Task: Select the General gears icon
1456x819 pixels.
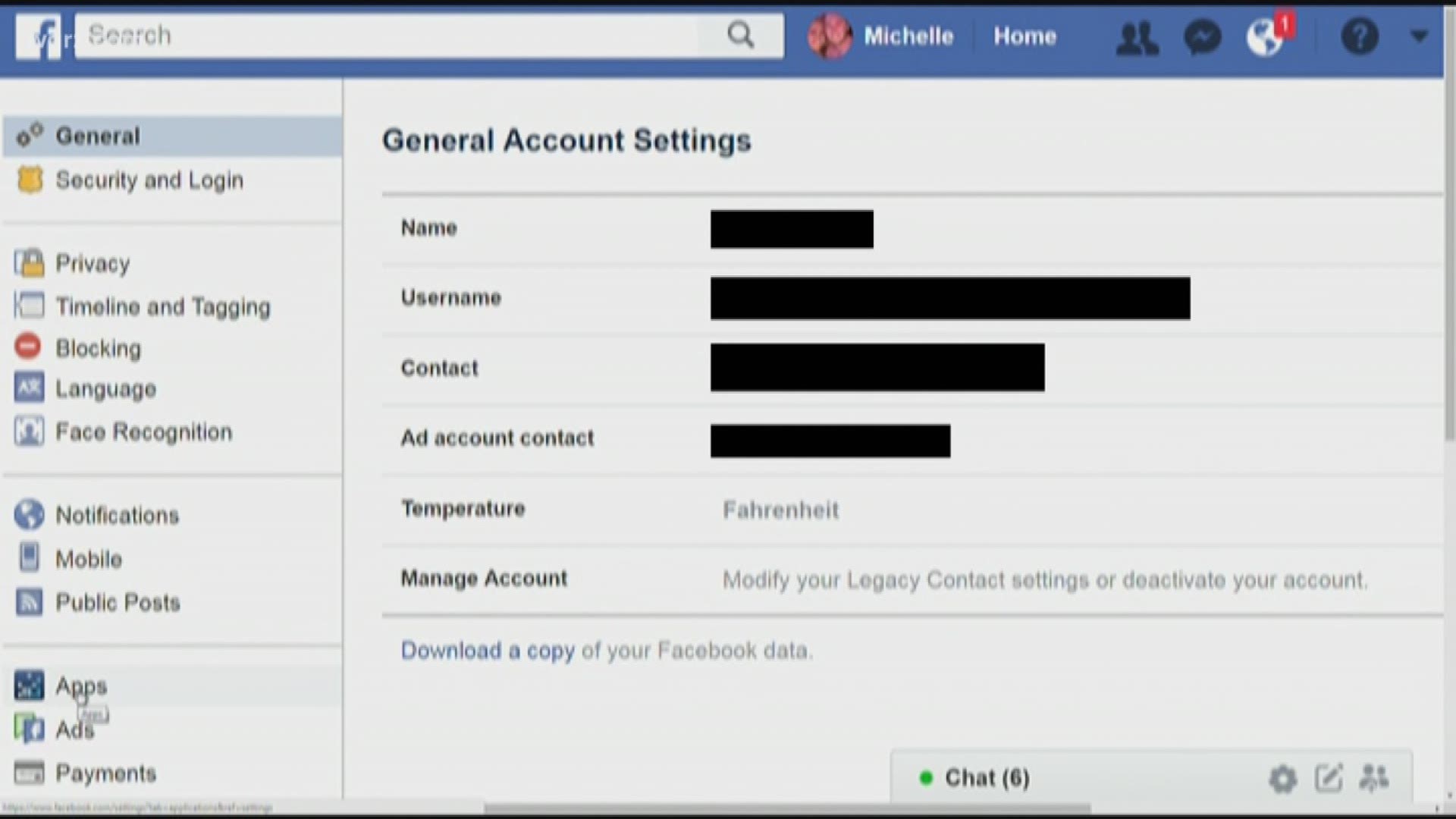Action: [x=30, y=136]
